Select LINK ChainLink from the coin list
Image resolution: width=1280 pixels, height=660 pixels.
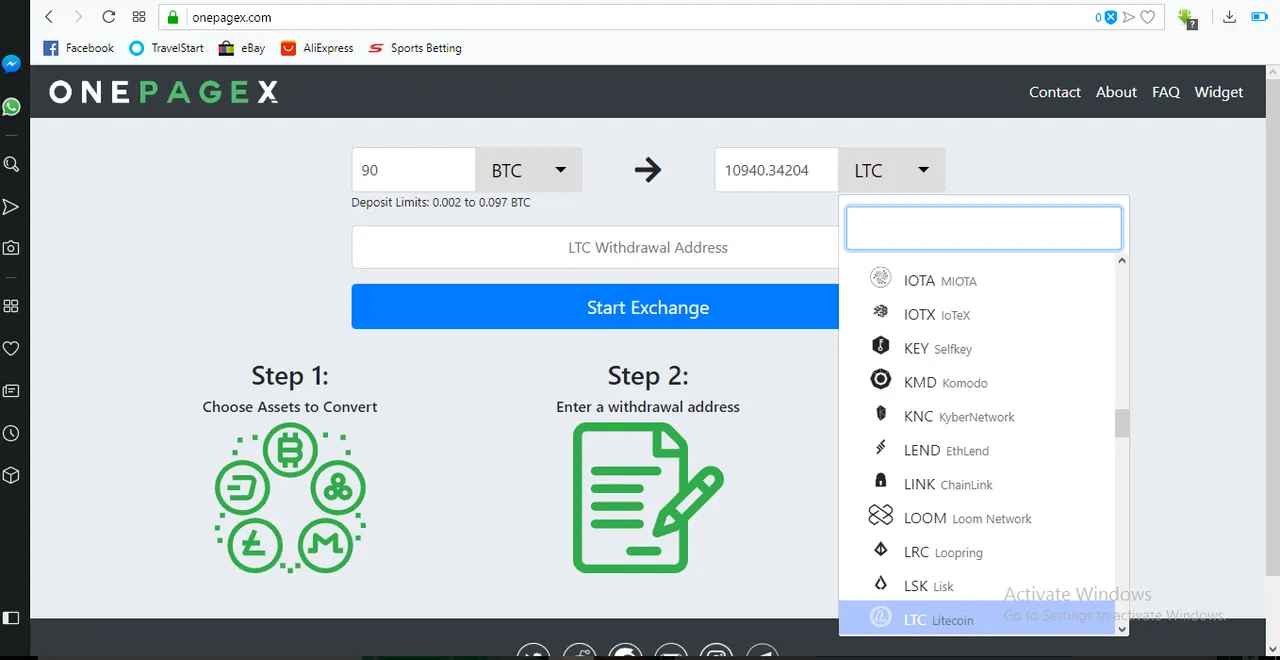(x=977, y=485)
